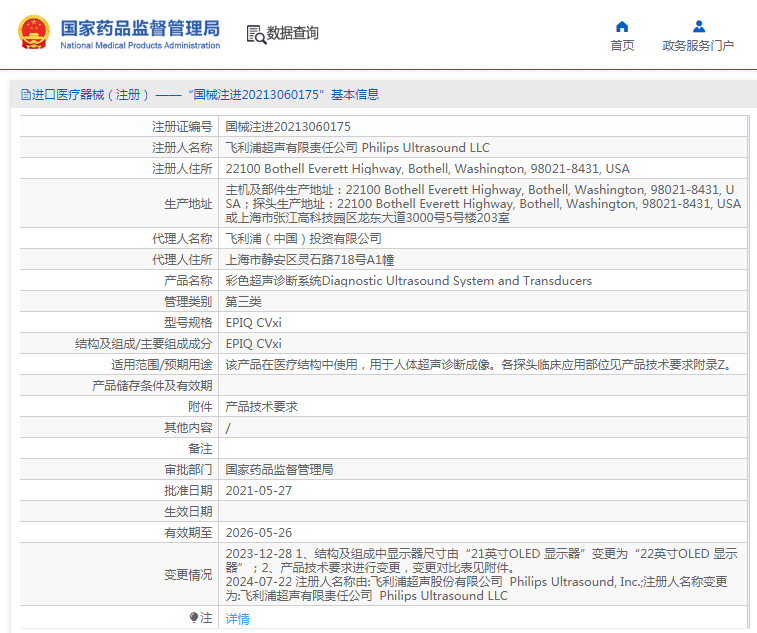This screenshot has height=633, width=757.
Task: Click the 产品名称 label
Action: (x=188, y=281)
